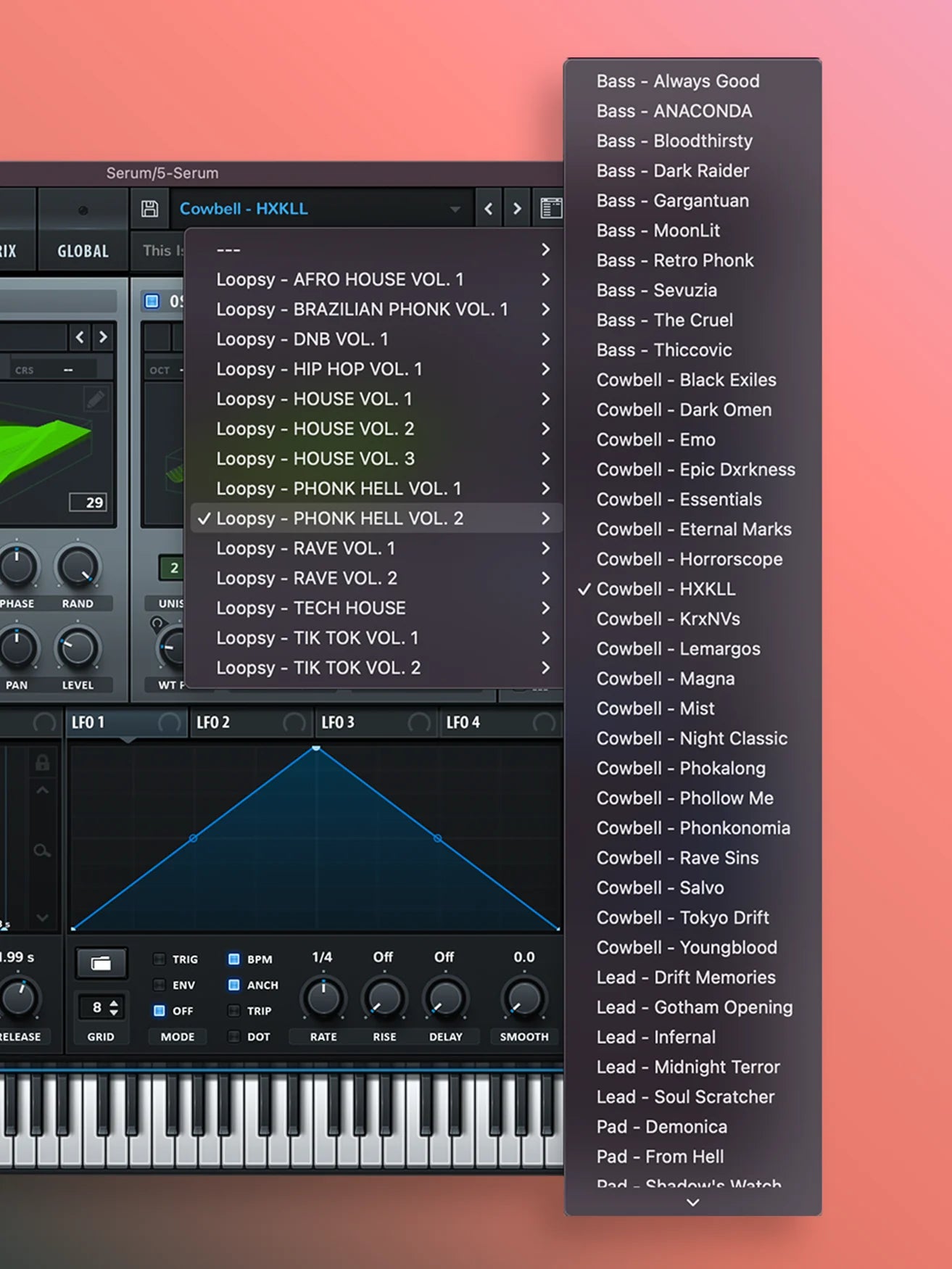
Task: Select previous wavetable arrow in oscillator
Action: click(x=80, y=337)
